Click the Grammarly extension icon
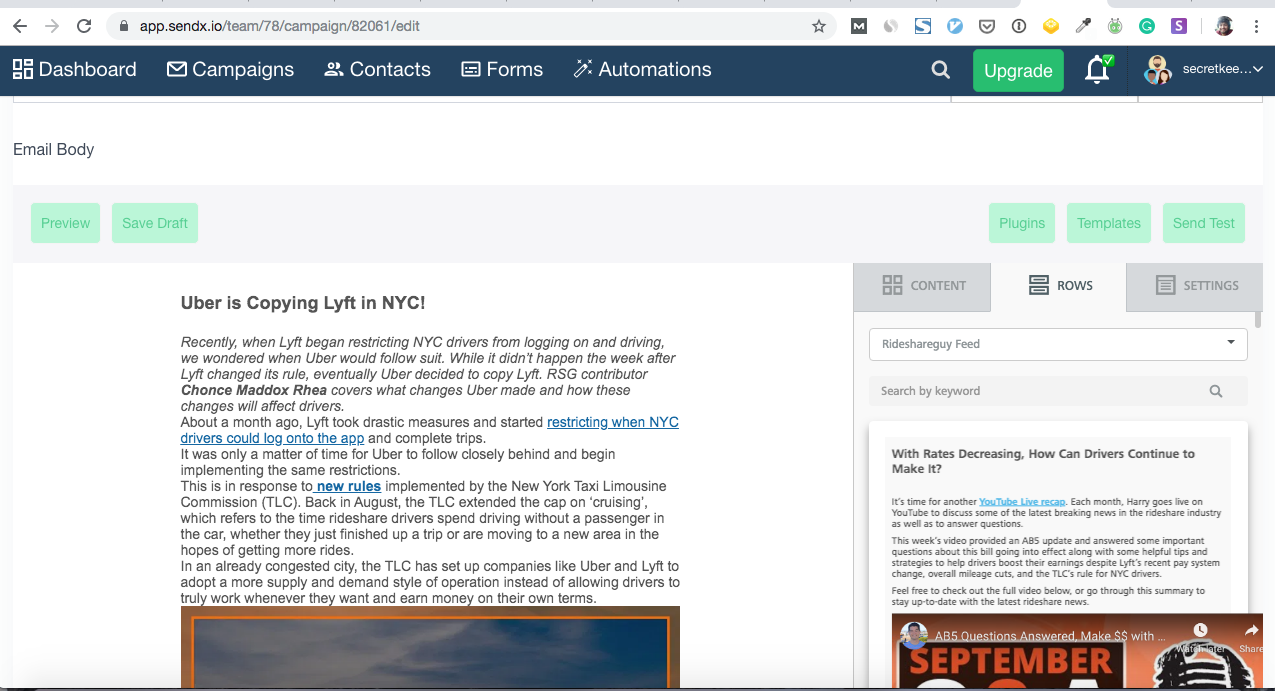Viewport: 1275px width, 691px height. [x=1147, y=26]
